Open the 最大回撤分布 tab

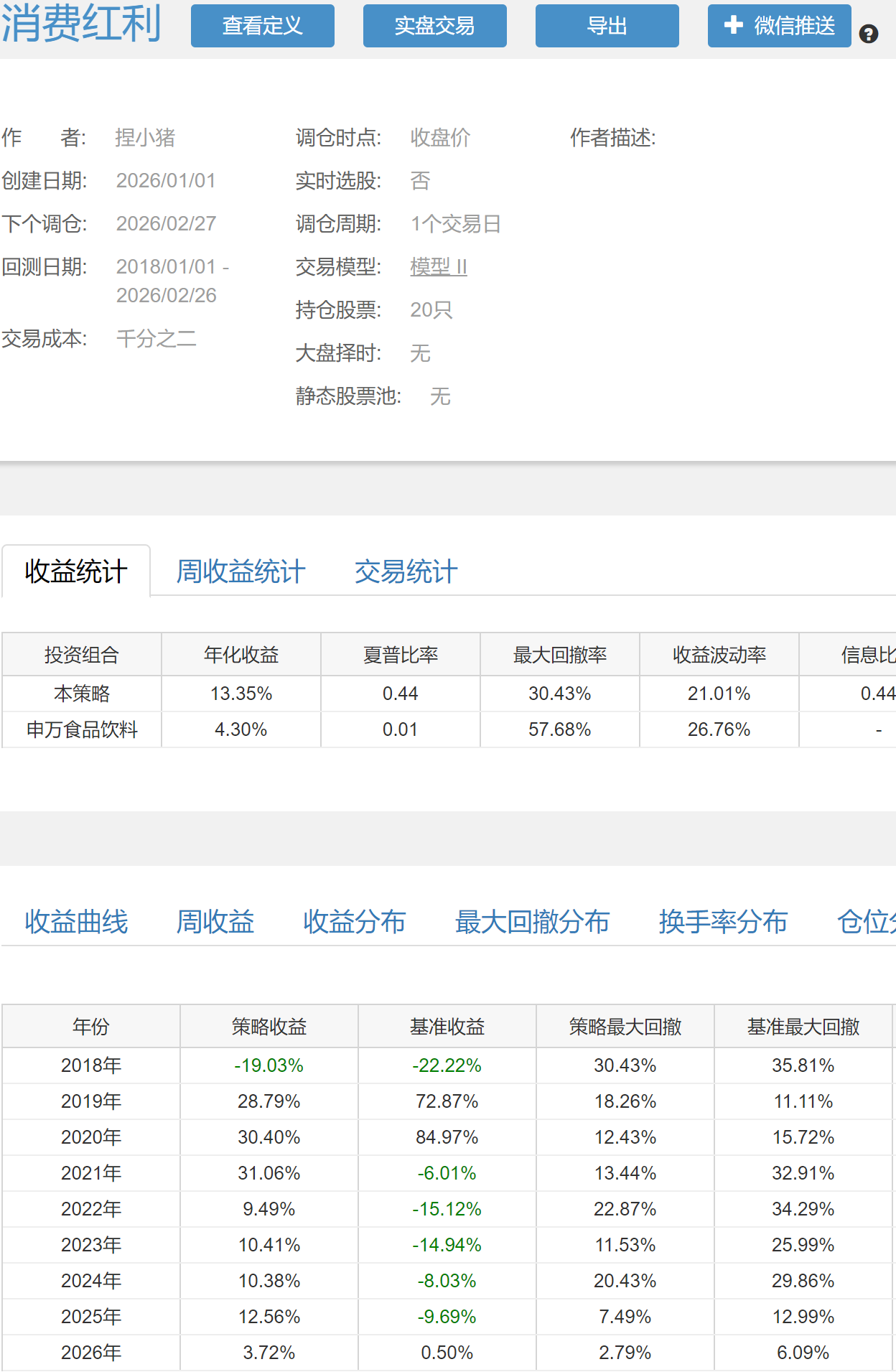[533, 922]
